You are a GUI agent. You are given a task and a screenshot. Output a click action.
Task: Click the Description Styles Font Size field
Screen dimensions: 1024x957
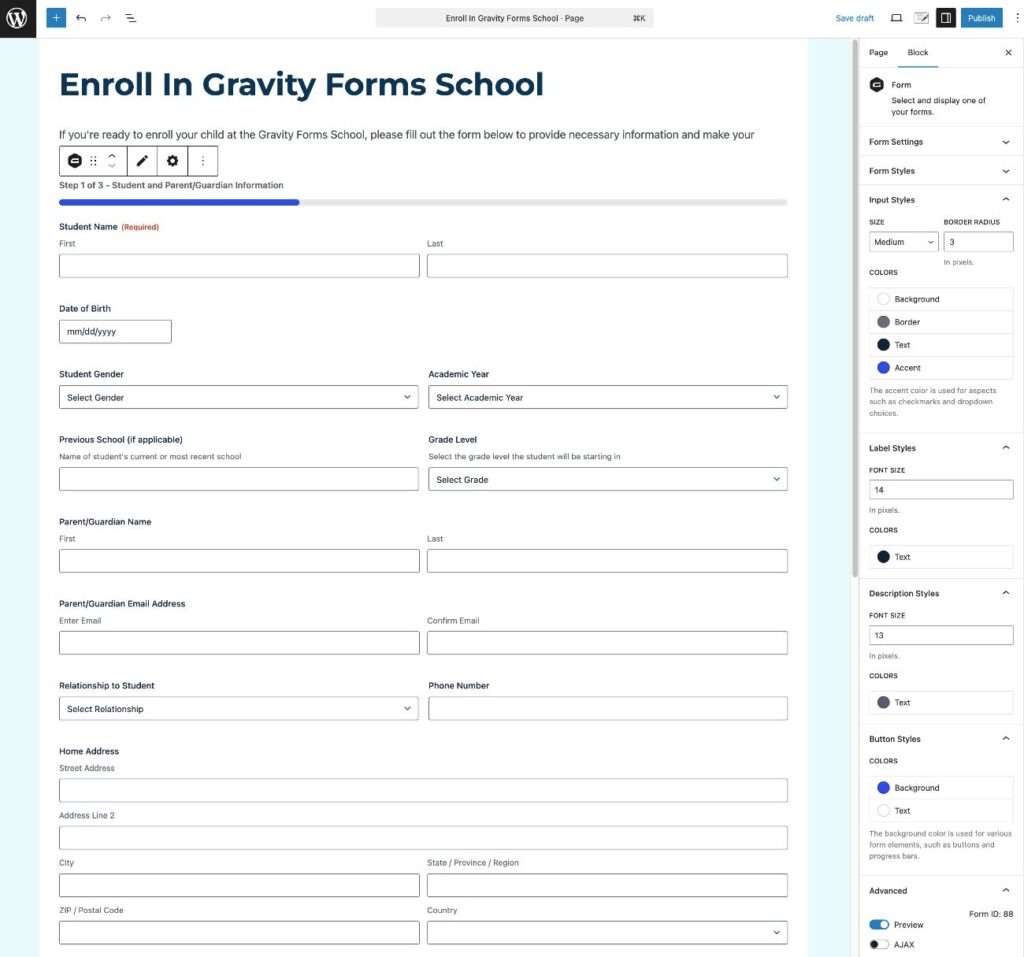pos(941,635)
